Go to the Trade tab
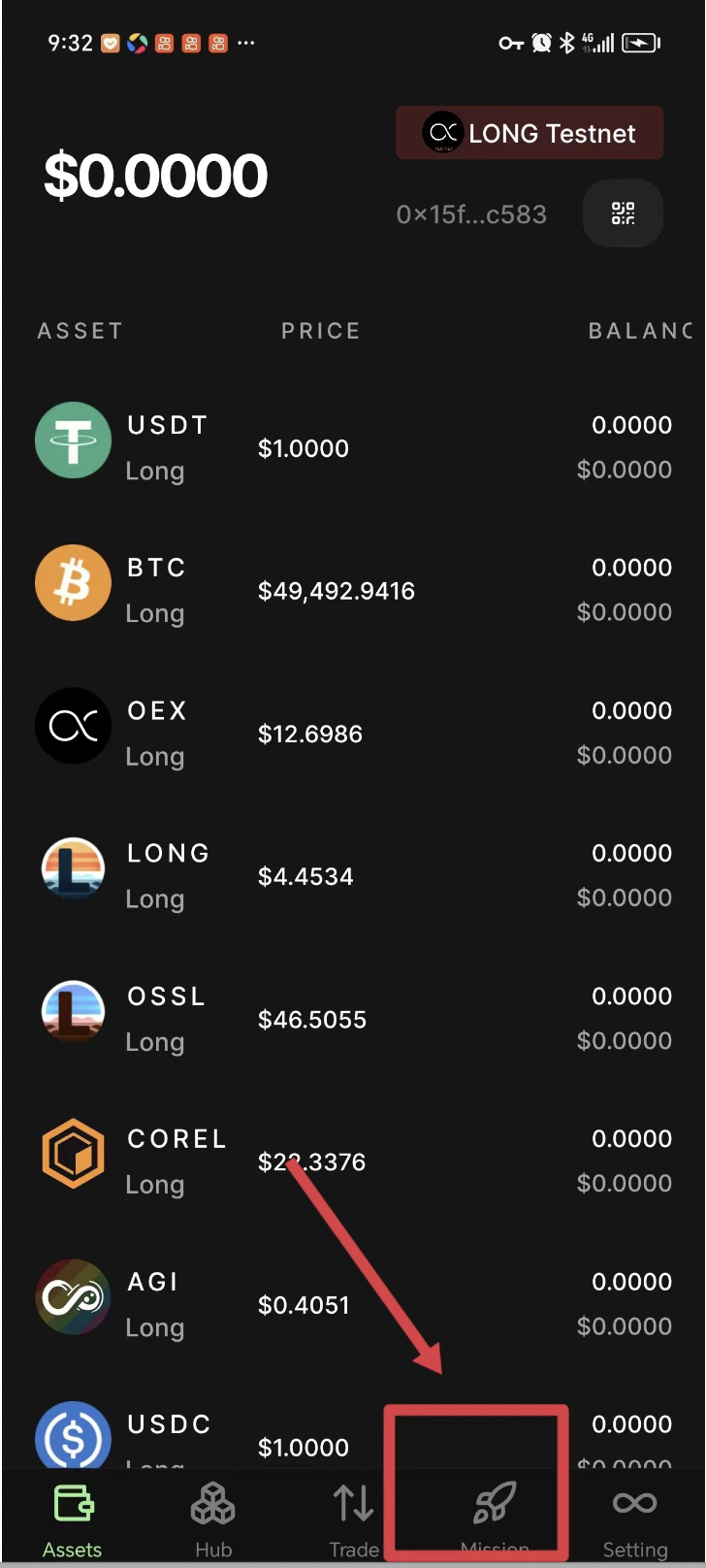Image resolution: width=706 pixels, height=1568 pixels. (x=354, y=1520)
